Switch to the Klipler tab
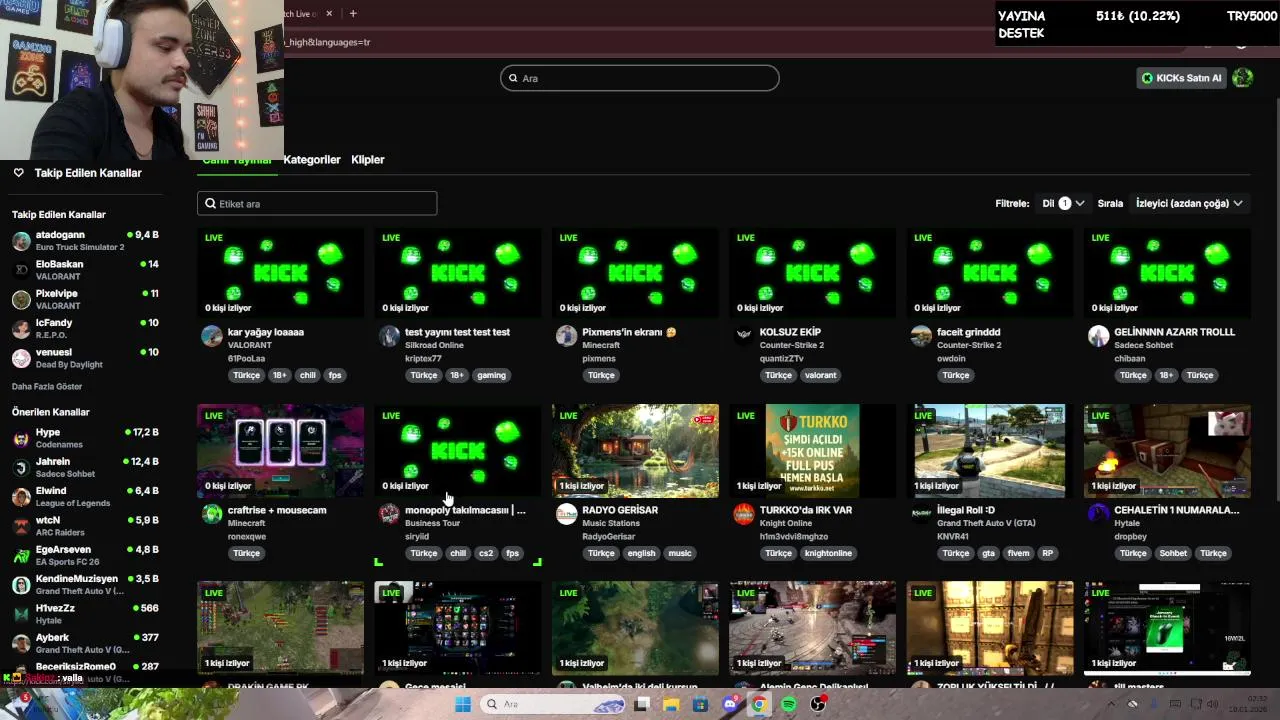This screenshot has height=720, width=1280. pos(368,160)
